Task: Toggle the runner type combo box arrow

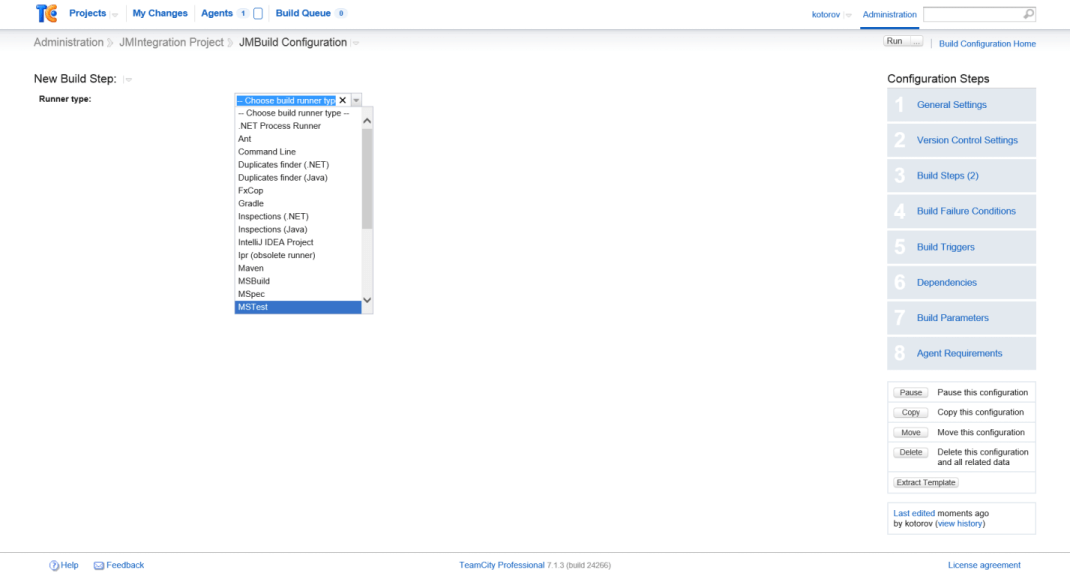Action: pos(356,100)
